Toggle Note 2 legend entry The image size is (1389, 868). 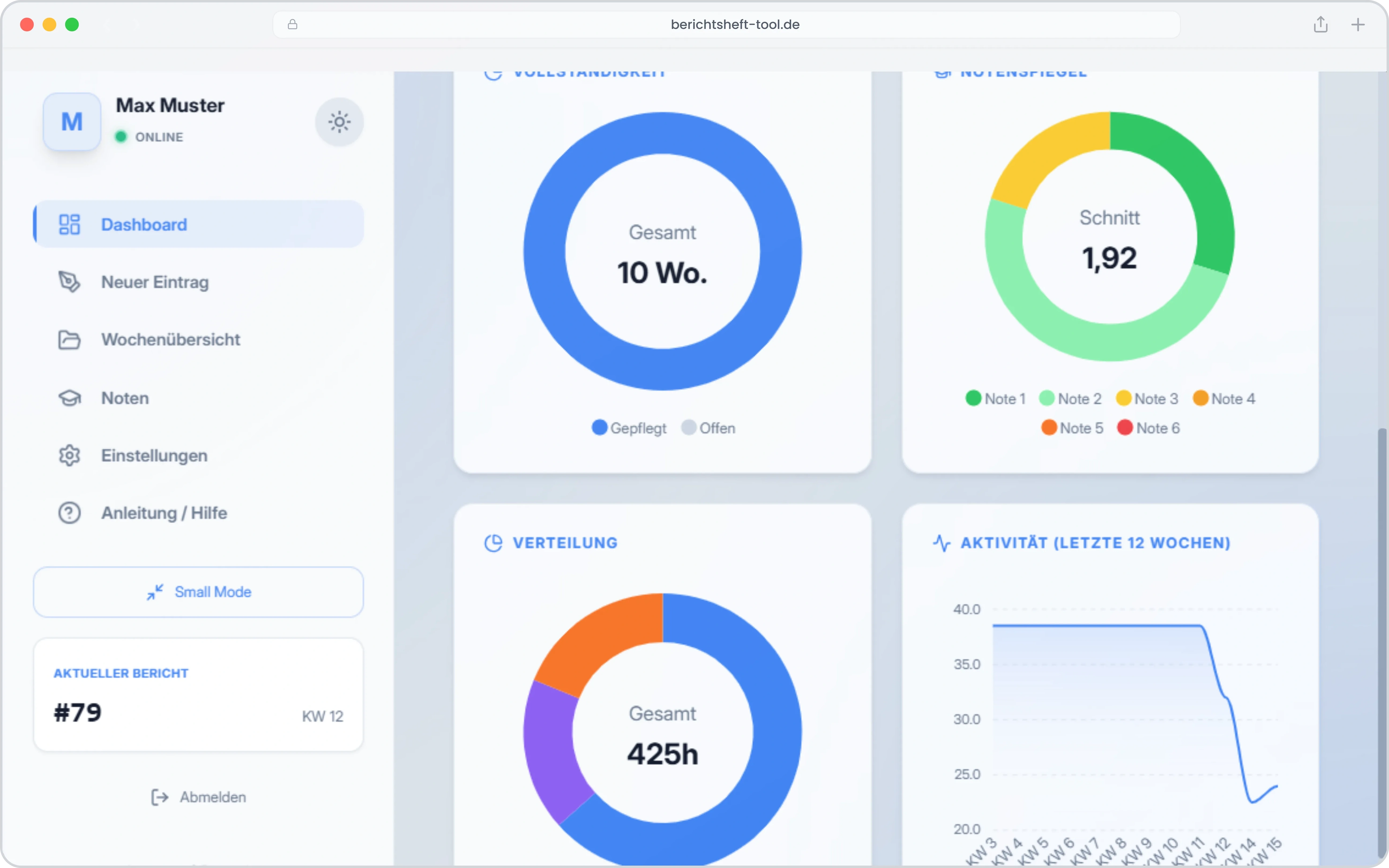1070,398
